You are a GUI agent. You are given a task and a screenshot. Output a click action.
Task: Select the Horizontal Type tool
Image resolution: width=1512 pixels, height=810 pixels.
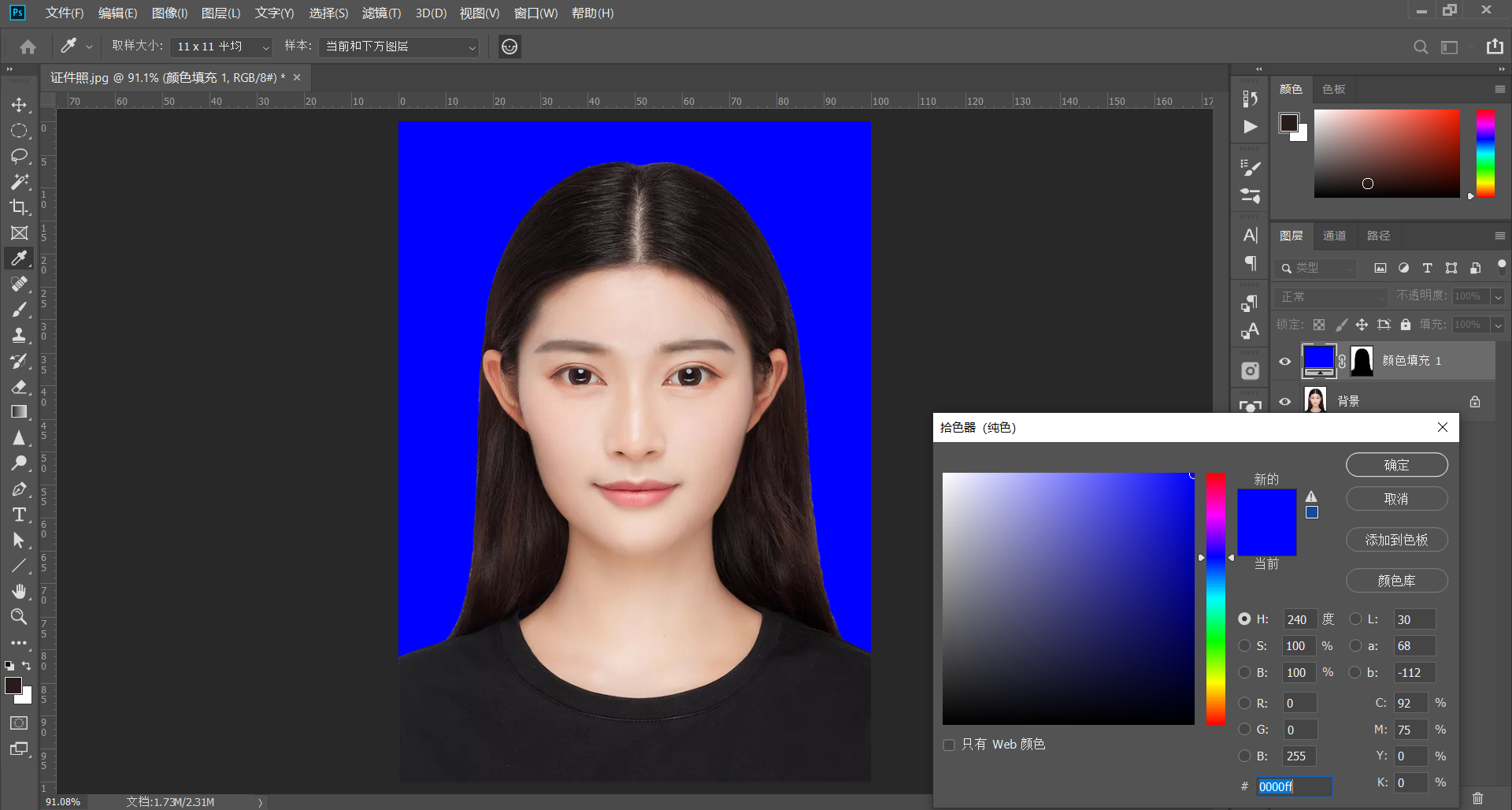point(19,515)
